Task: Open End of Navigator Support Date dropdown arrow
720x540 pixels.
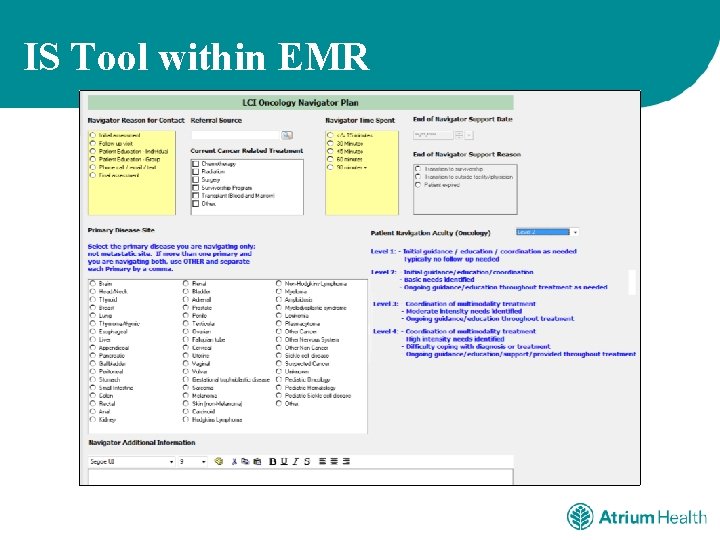Action: click(x=469, y=135)
